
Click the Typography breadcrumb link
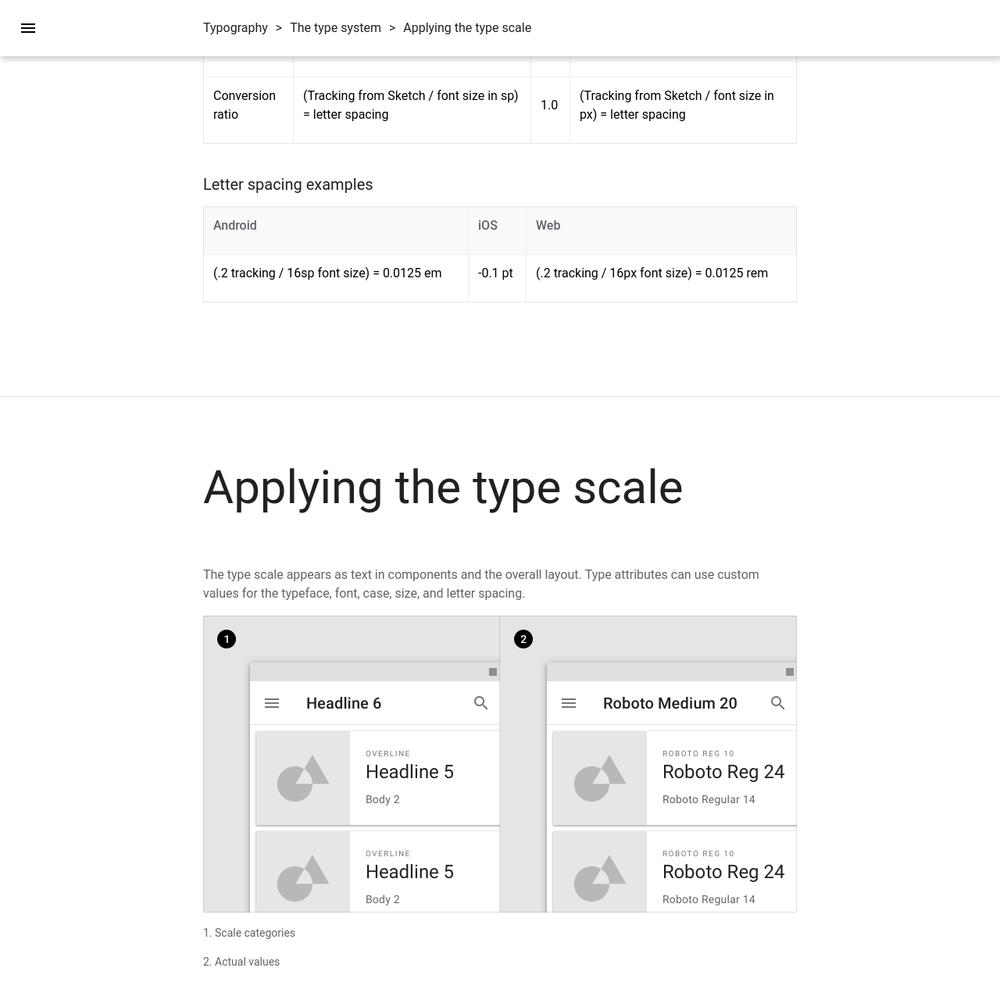235,28
